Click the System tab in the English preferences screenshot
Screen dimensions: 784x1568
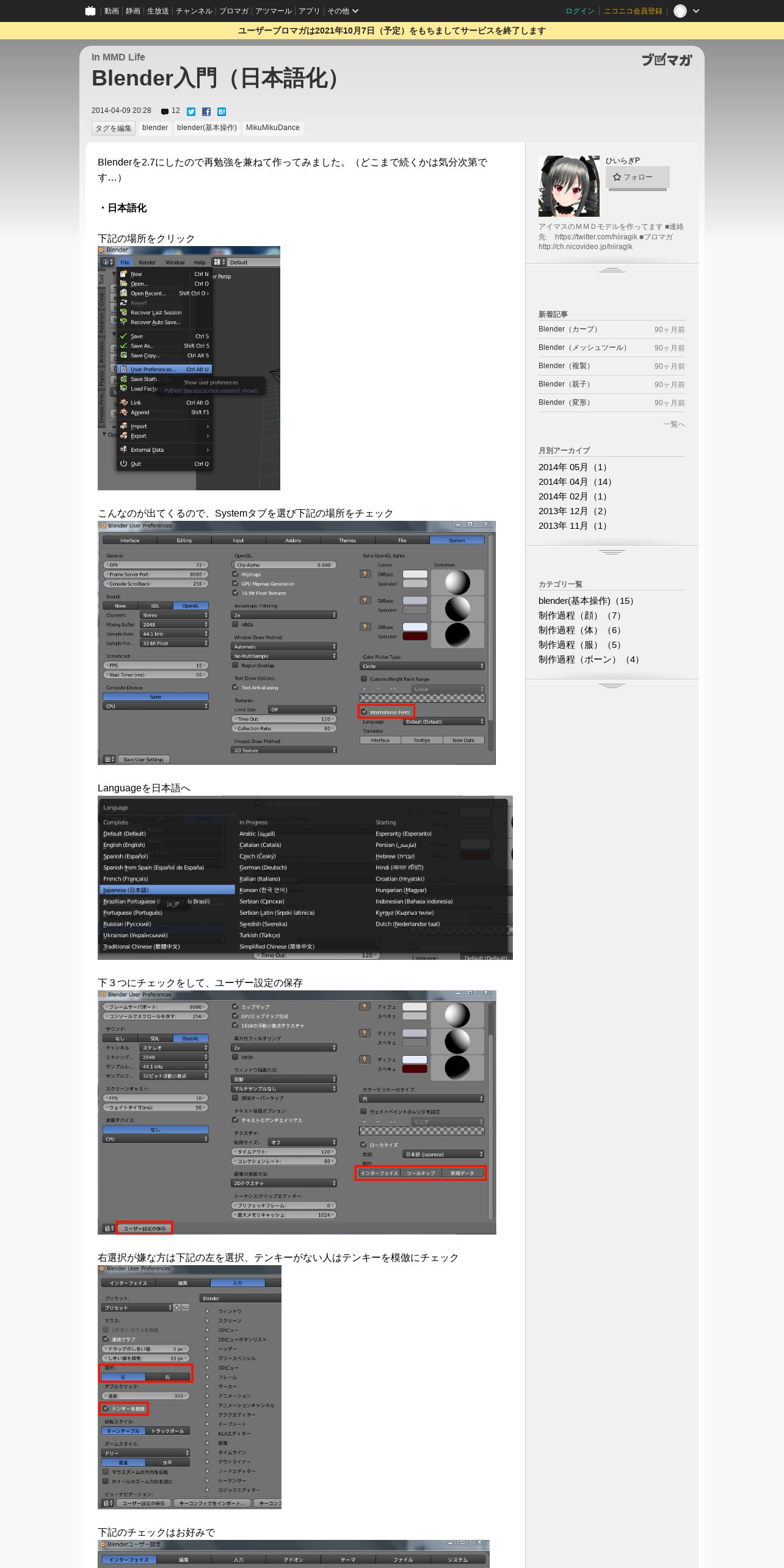(457, 540)
